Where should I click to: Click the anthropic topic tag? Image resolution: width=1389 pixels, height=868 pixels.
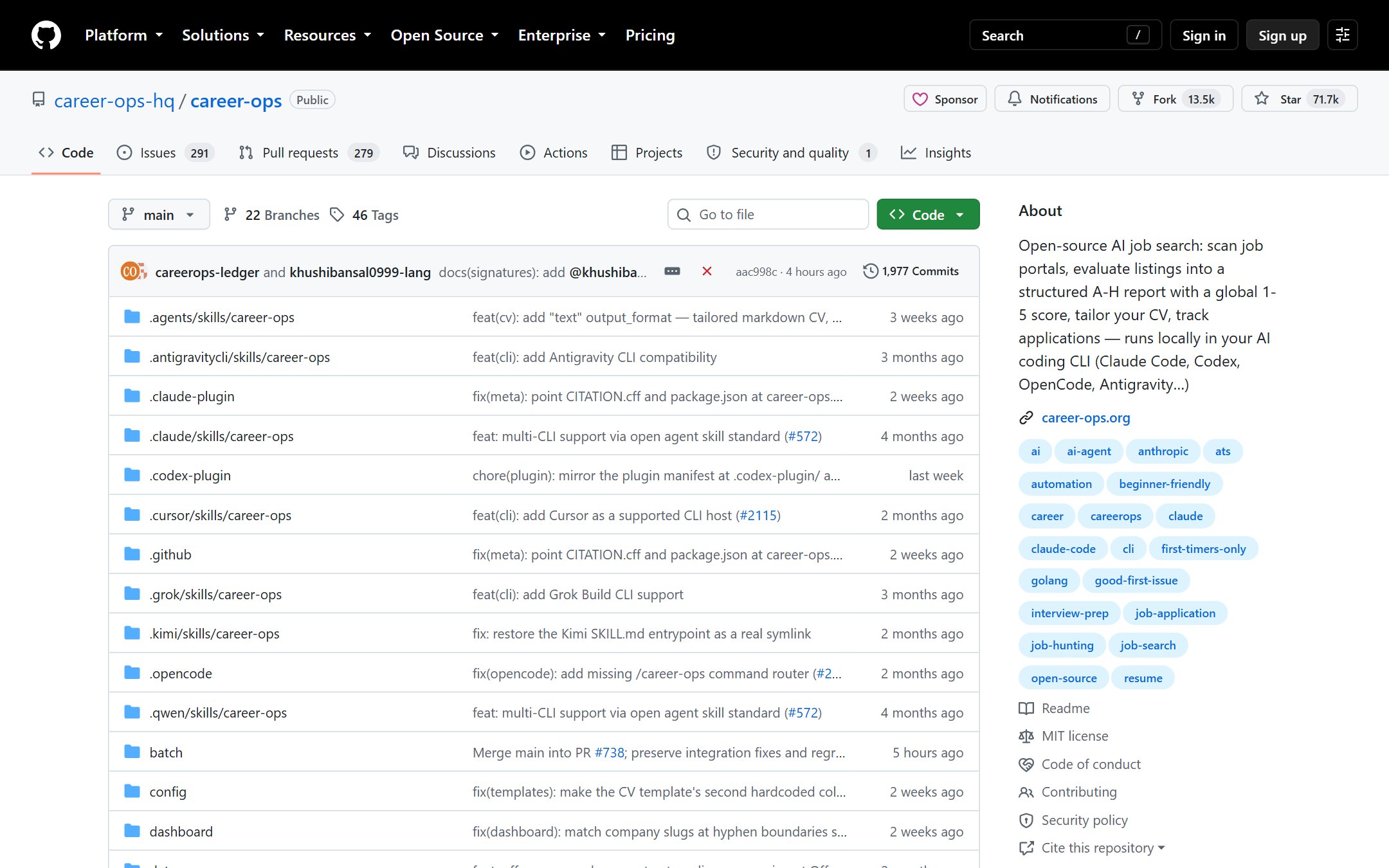pyautogui.click(x=1163, y=451)
